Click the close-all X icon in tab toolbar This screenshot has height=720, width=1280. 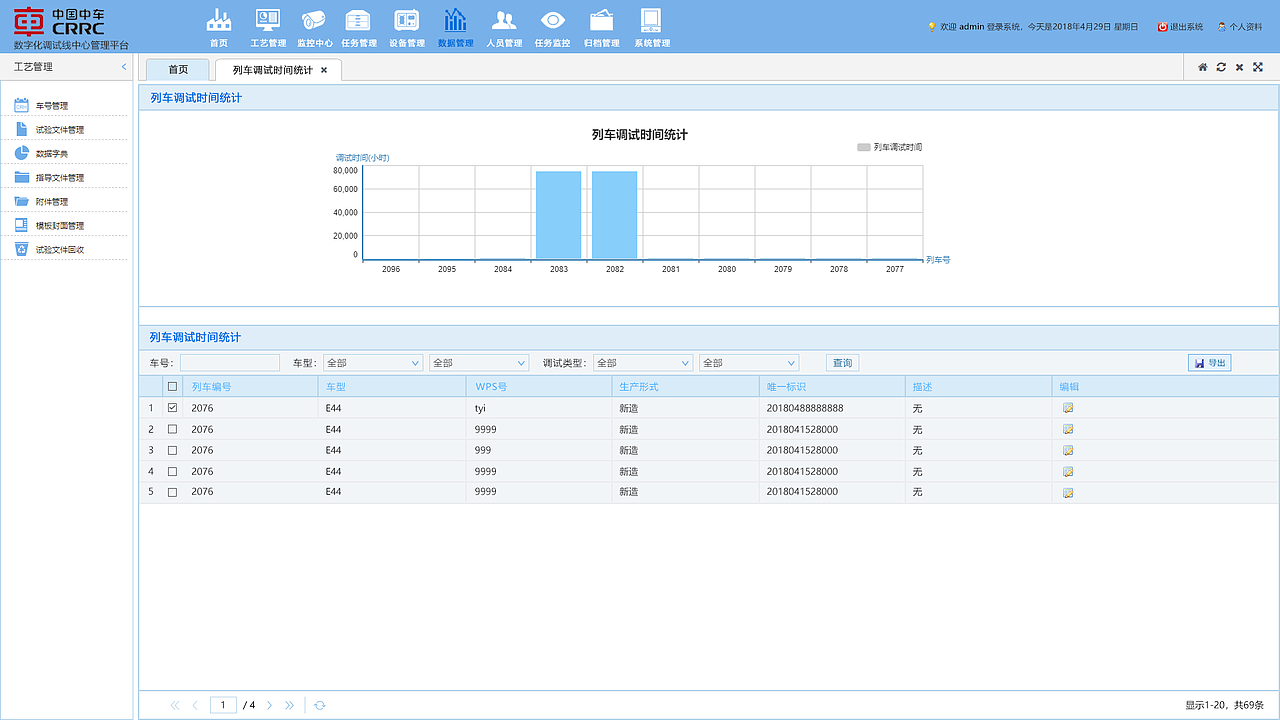1239,67
